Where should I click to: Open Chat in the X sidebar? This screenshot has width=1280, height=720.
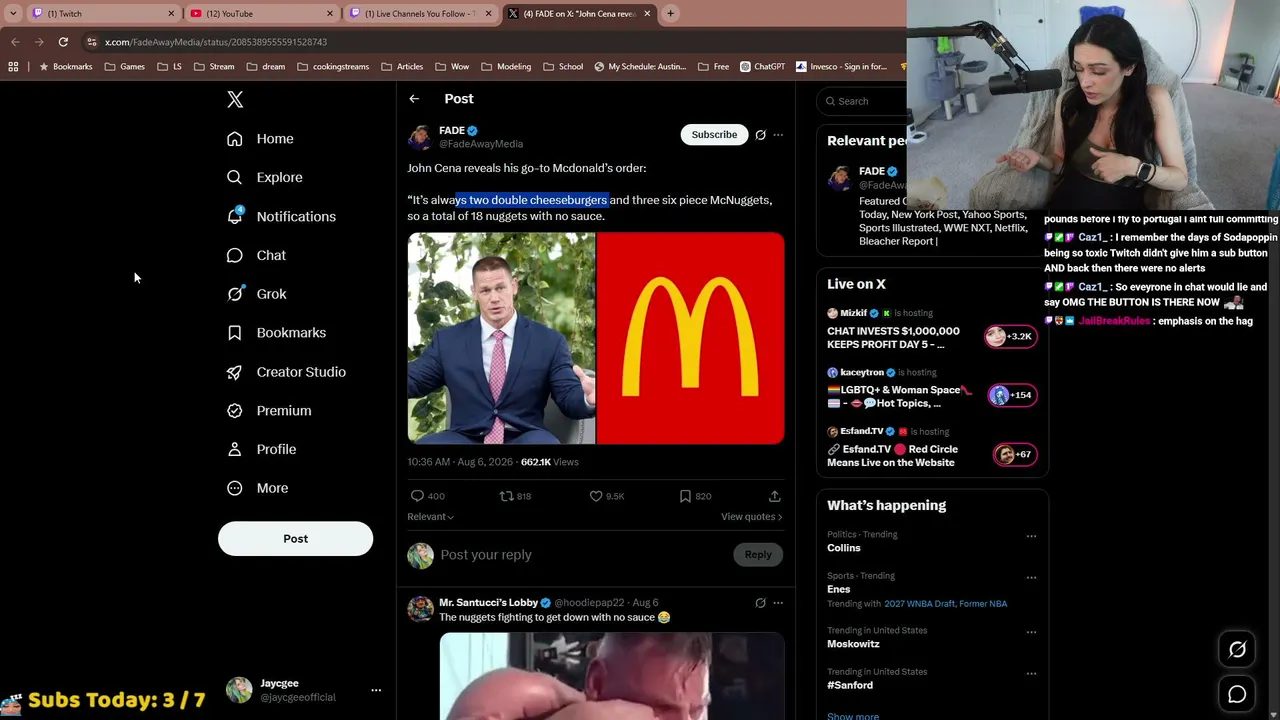pos(256,255)
